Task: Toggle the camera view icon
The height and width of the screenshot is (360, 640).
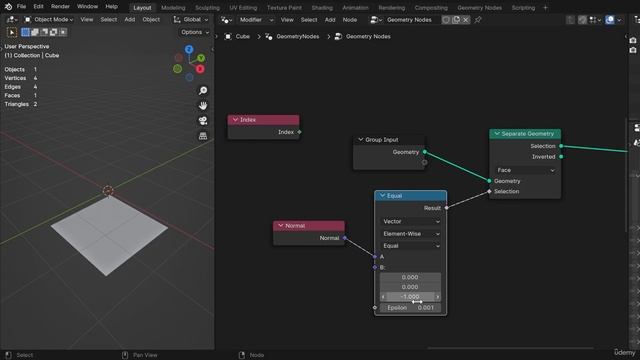Action: point(203,121)
